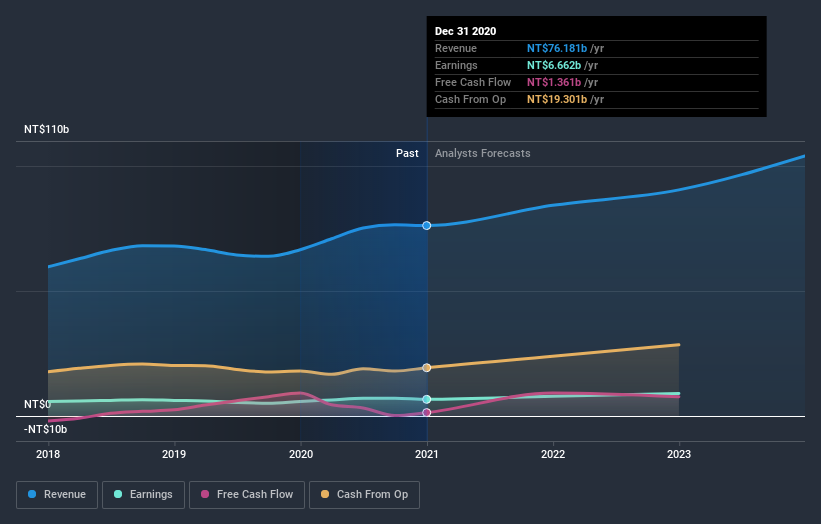The width and height of the screenshot is (821, 524).
Task: Click the Dec 31 2020 tooltip title
Action: coord(465,31)
